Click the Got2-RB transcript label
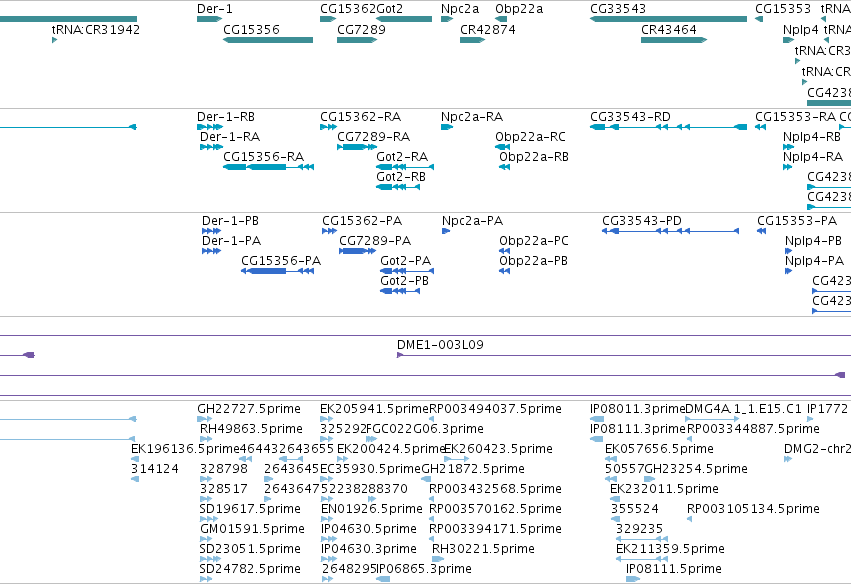 pos(401,177)
